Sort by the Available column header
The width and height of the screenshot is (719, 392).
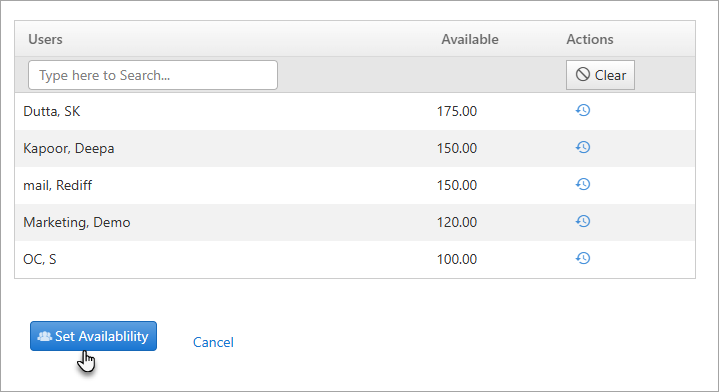pyautogui.click(x=470, y=39)
